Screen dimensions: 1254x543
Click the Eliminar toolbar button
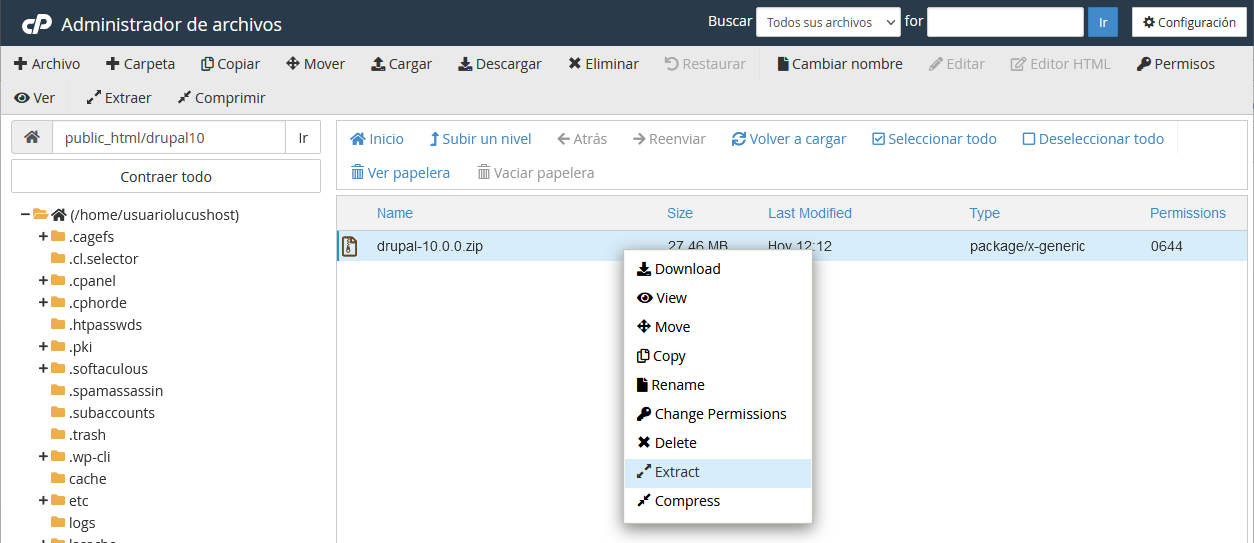click(x=603, y=64)
